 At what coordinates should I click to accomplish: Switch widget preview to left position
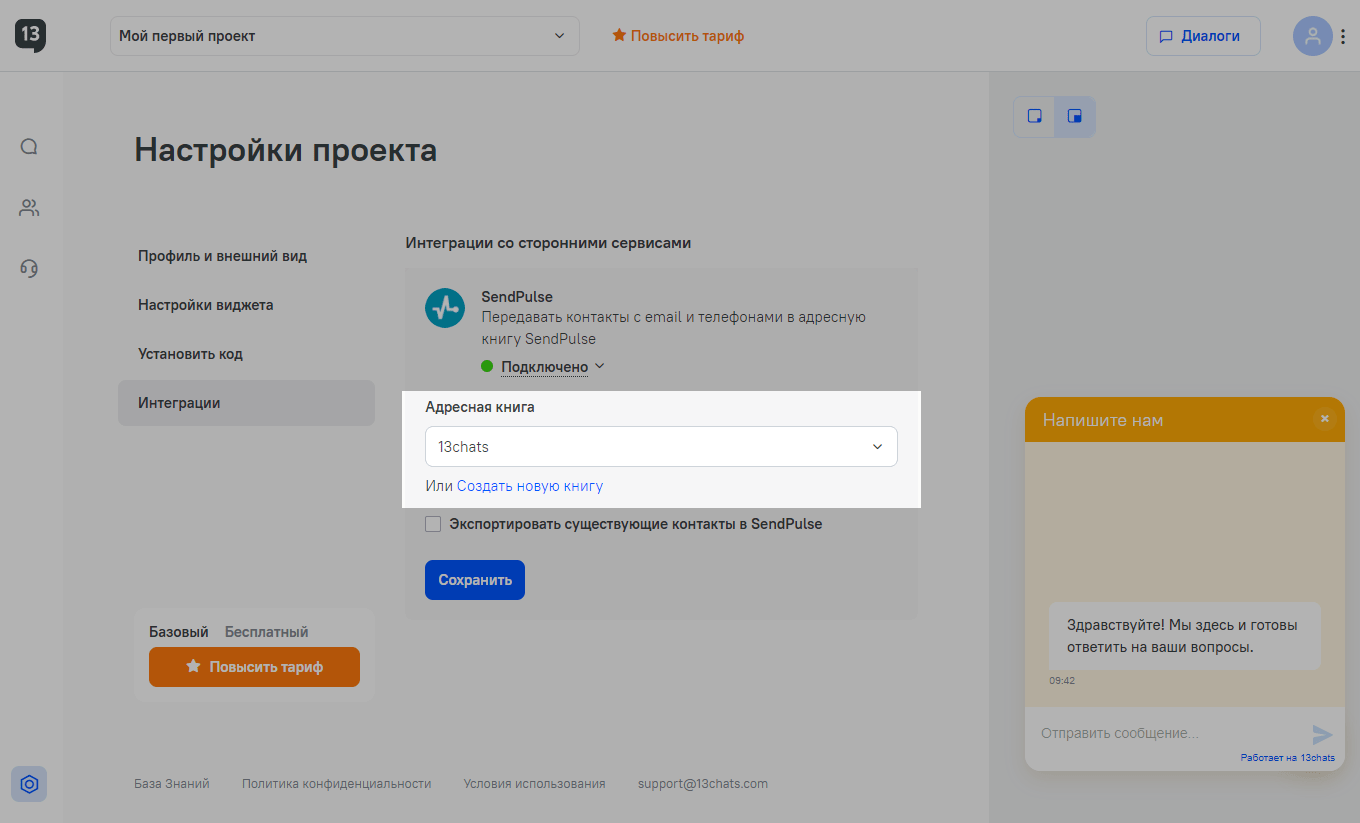[1034, 116]
